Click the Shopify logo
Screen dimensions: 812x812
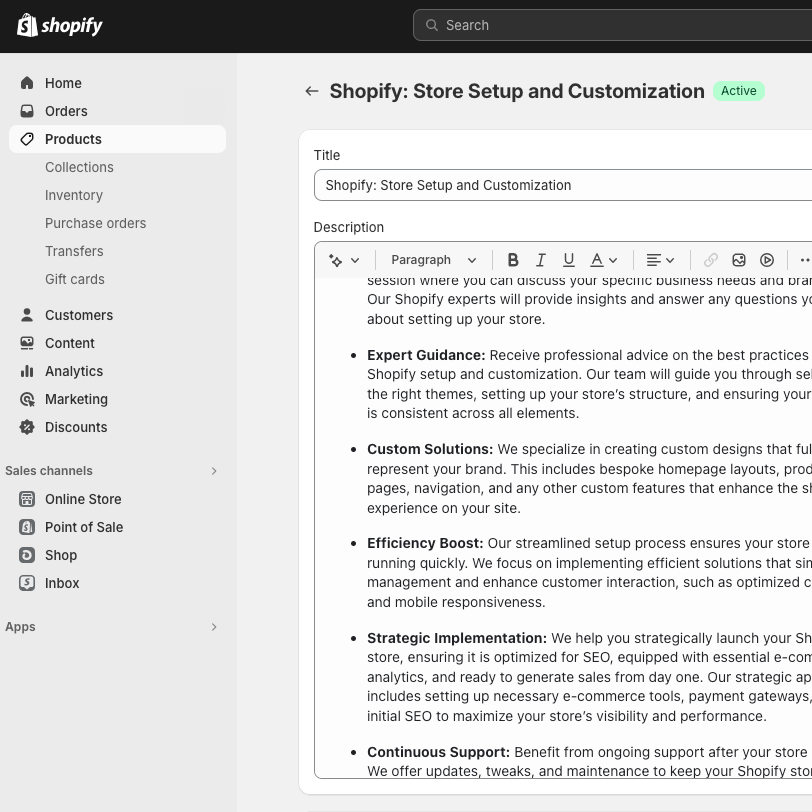[60, 25]
